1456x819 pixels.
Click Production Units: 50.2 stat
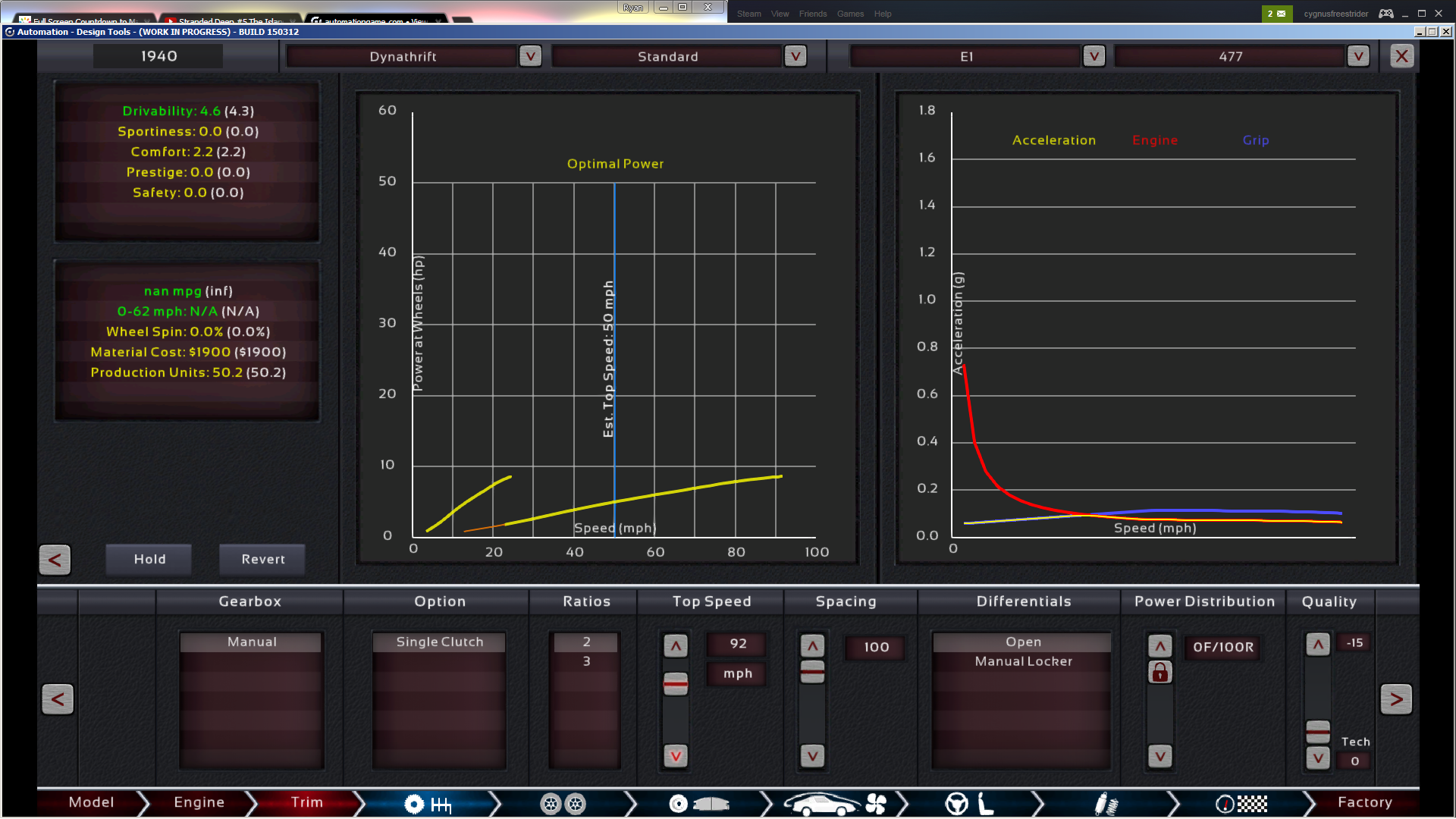pos(188,372)
